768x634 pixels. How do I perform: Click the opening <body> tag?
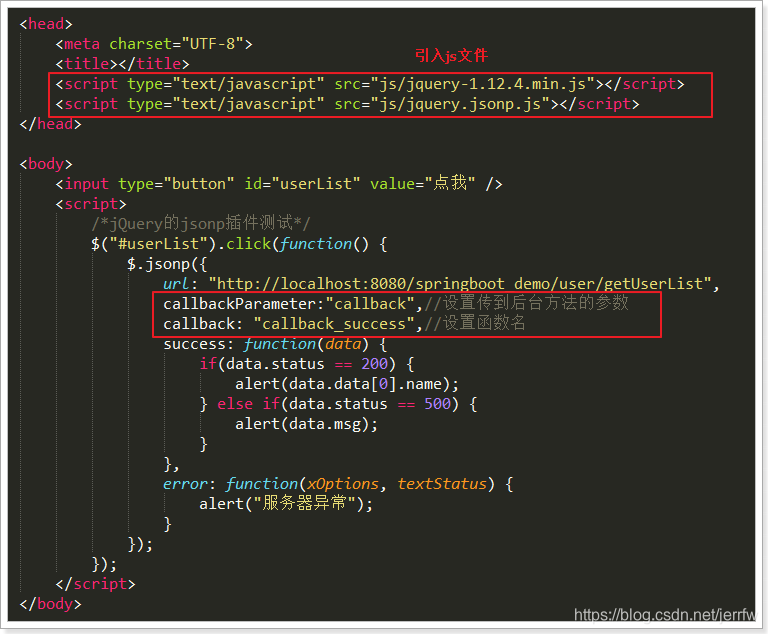pyautogui.click(x=46, y=164)
